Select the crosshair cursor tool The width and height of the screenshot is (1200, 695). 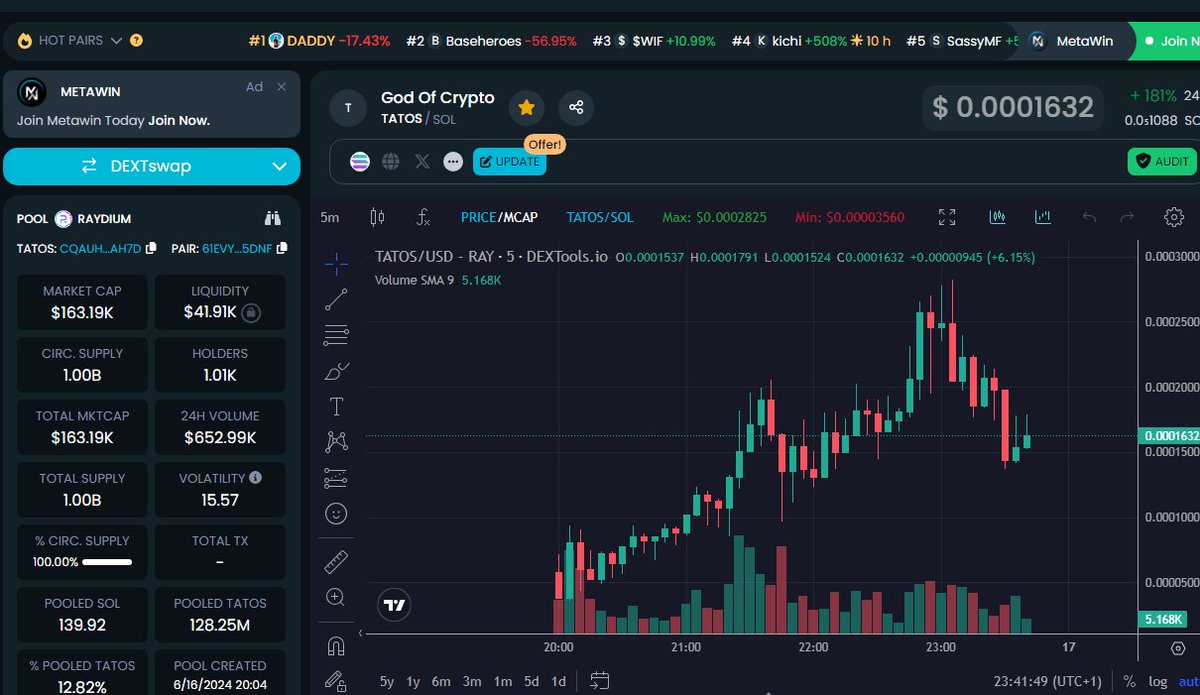tap(337, 263)
